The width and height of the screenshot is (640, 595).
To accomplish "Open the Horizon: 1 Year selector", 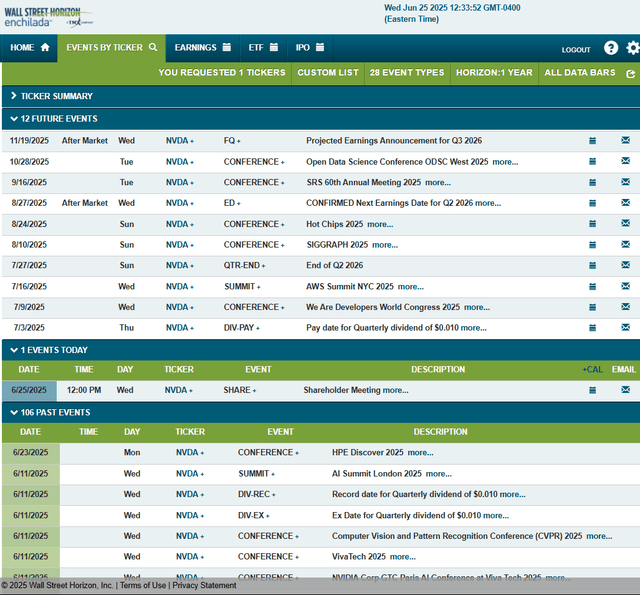I will point(493,73).
